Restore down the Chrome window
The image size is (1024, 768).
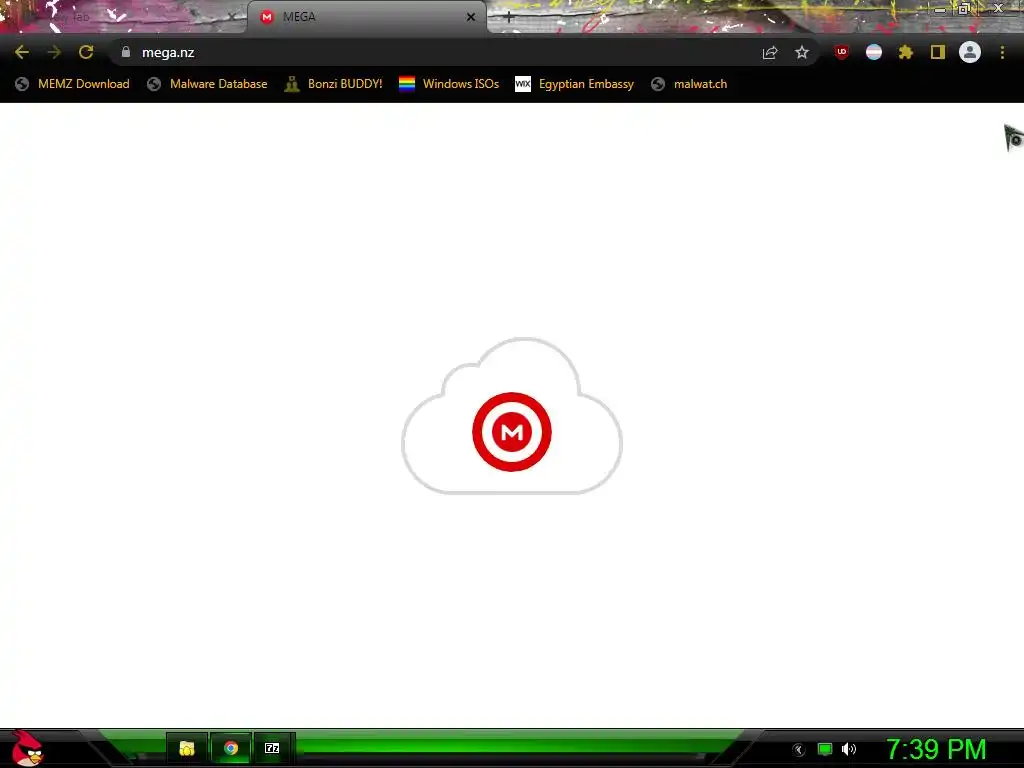pyautogui.click(x=964, y=8)
